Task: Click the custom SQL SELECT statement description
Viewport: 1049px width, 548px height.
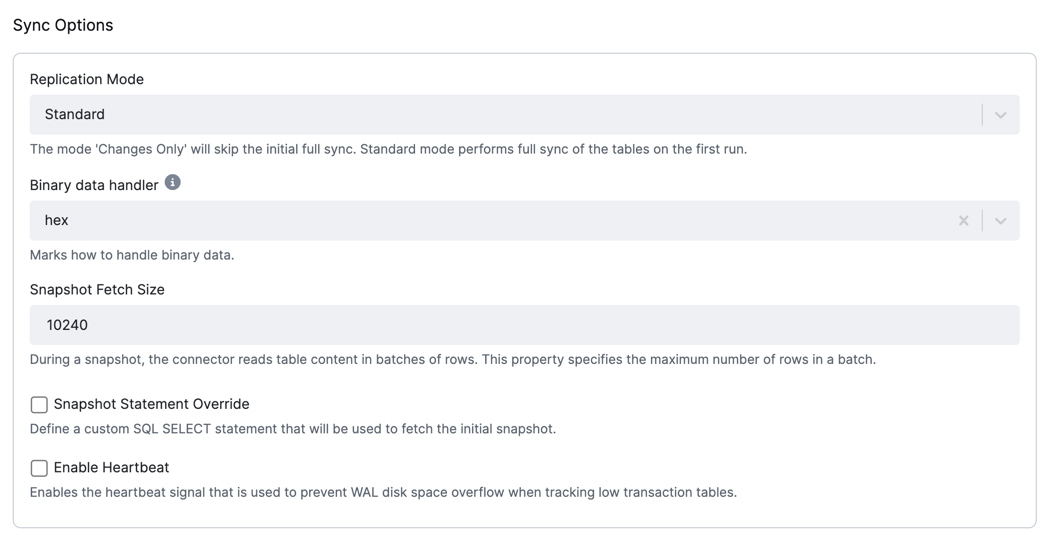Action: (x=293, y=429)
